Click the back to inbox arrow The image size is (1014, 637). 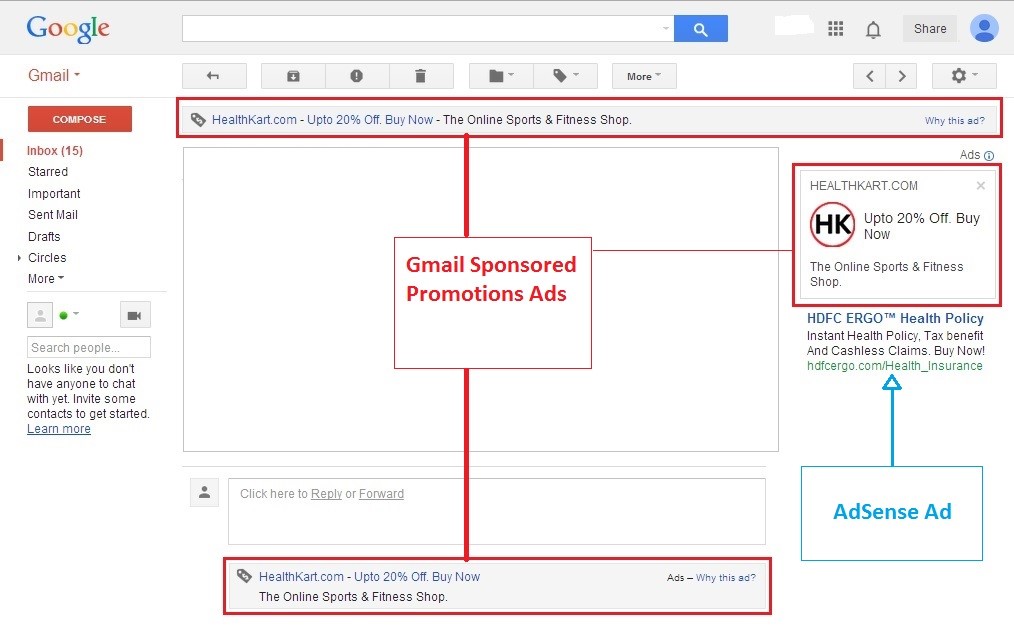coord(214,76)
